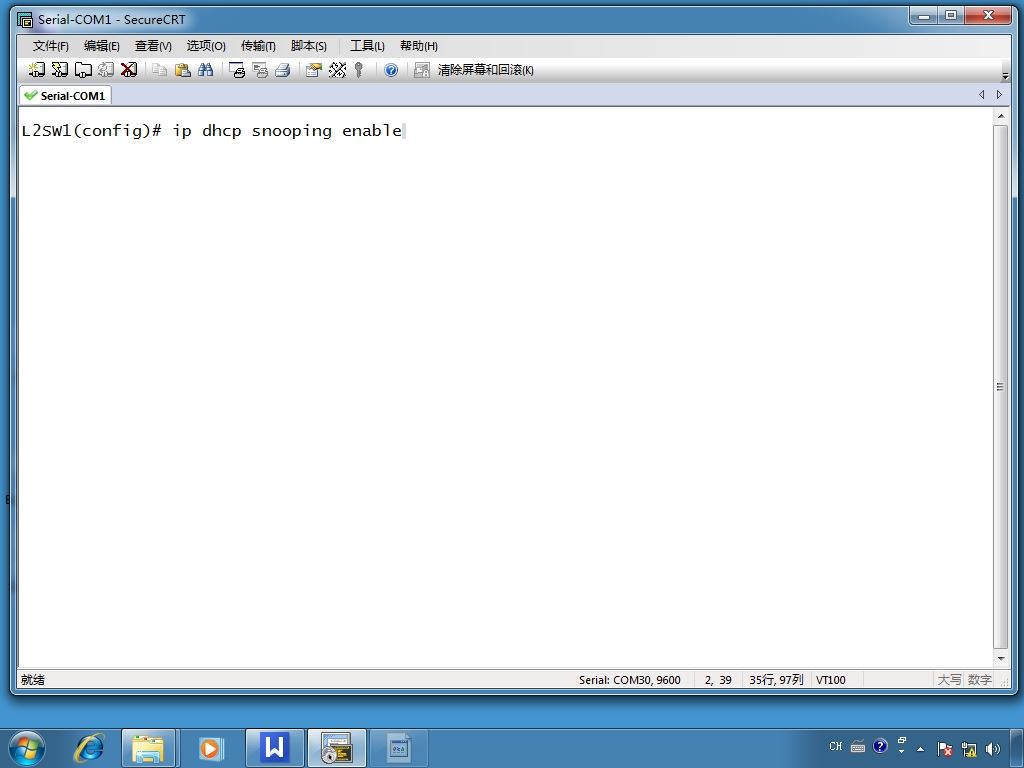Click 'Serial: COM30, 9600' in status bar
This screenshot has height=768, width=1024.
(x=630, y=680)
